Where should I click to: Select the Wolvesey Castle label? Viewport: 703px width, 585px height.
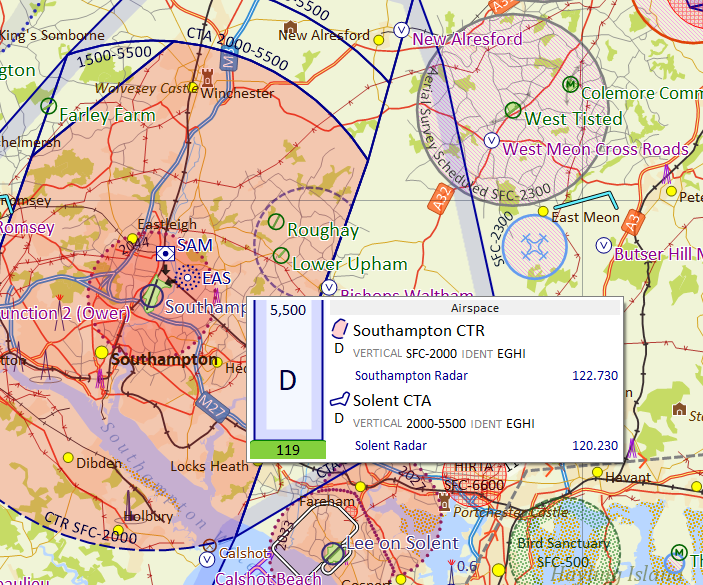click(146, 88)
